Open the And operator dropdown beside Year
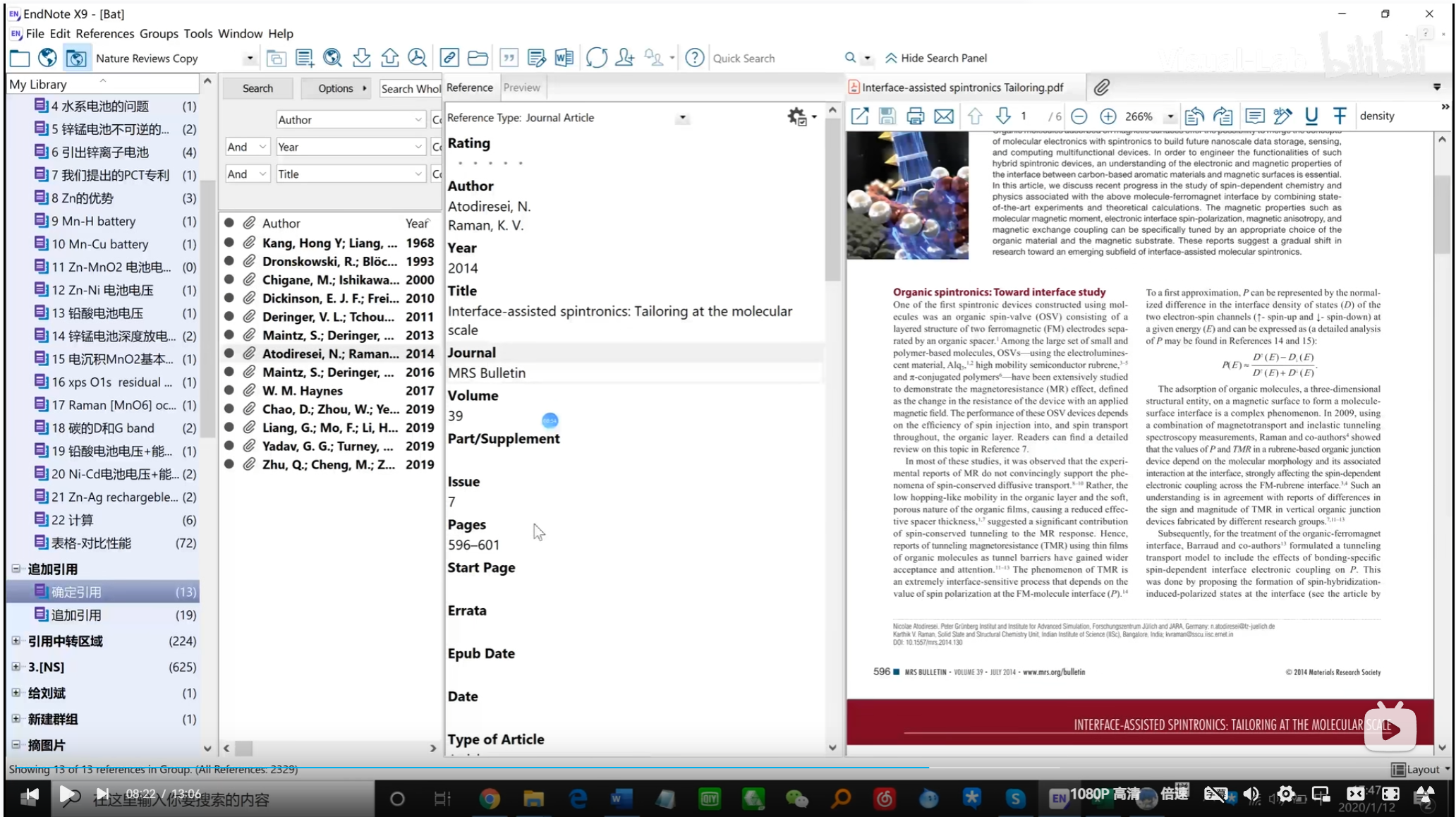The height and width of the screenshot is (817, 1456). point(248,147)
